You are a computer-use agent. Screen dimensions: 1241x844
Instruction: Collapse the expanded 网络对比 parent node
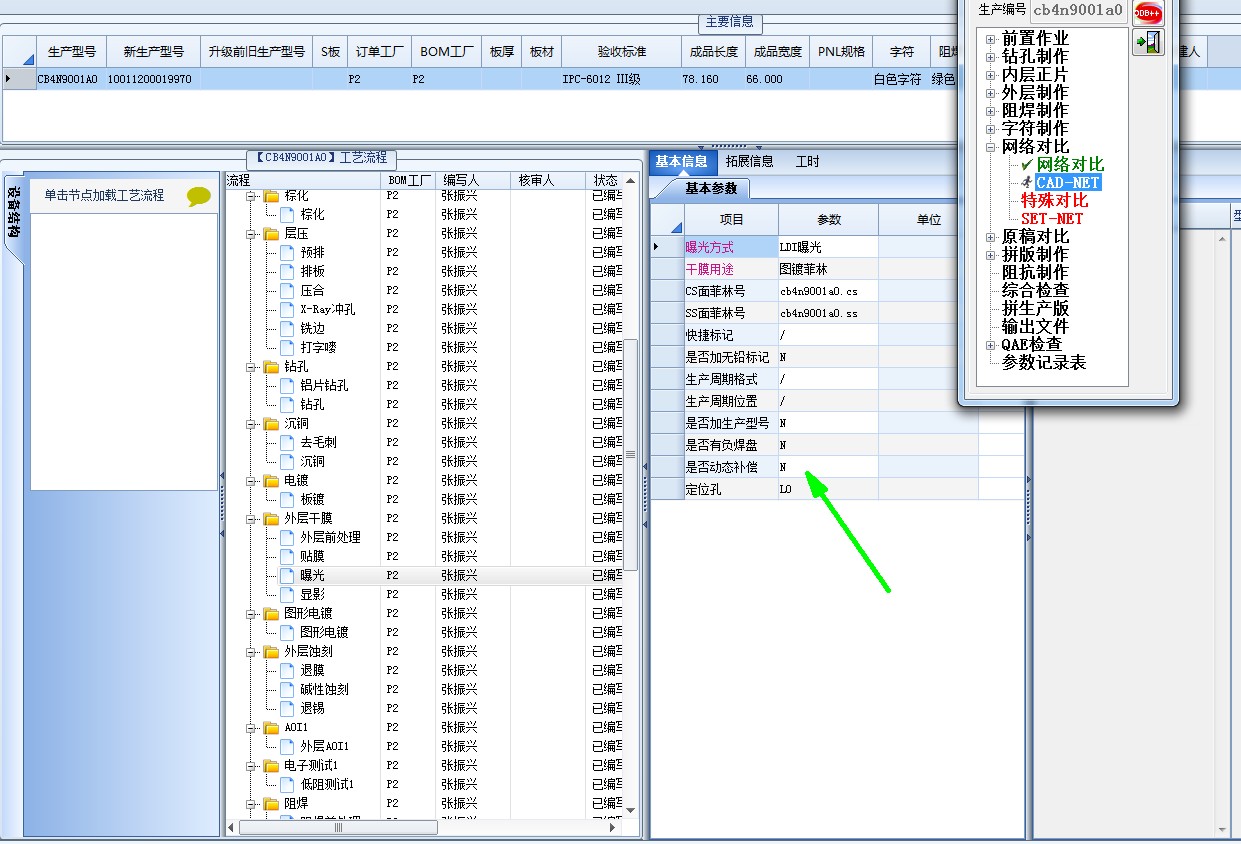[991, 147]
